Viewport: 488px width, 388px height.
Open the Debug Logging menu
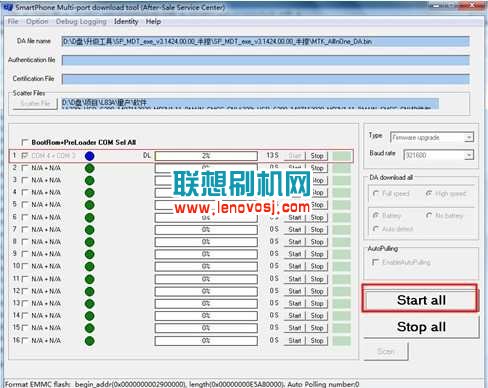coord(81,22)
